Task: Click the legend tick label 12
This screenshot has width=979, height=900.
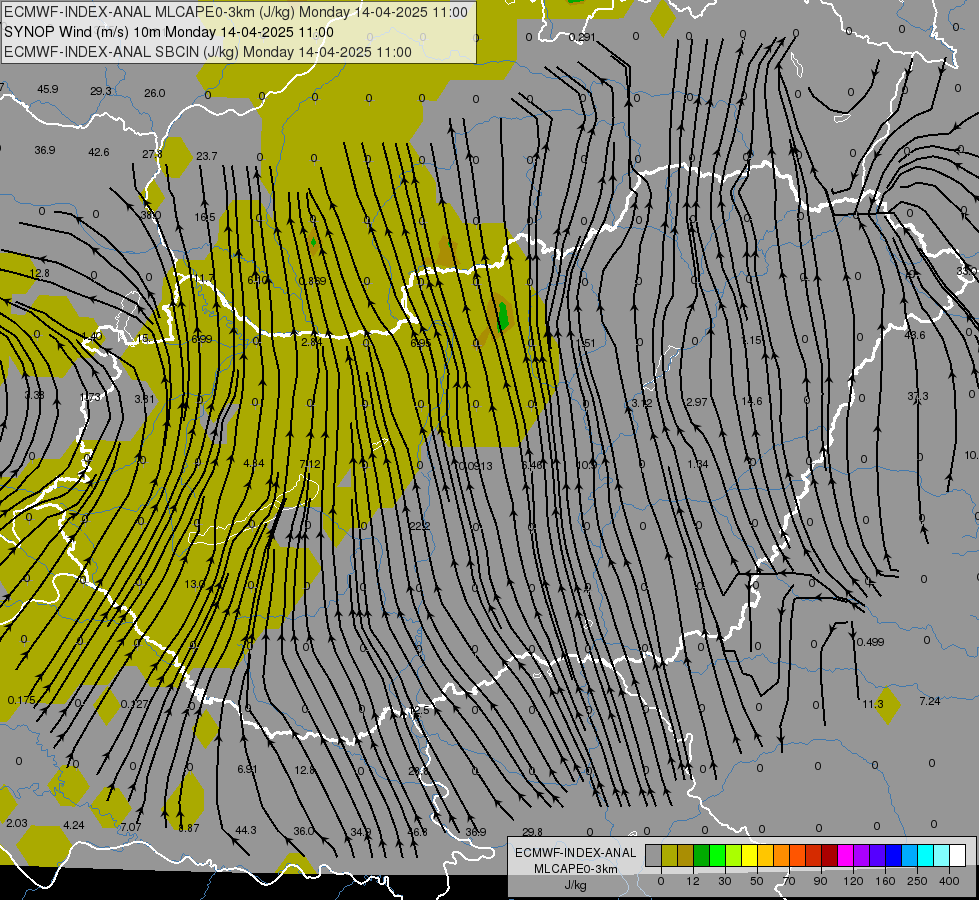Action: pos(692,881)
